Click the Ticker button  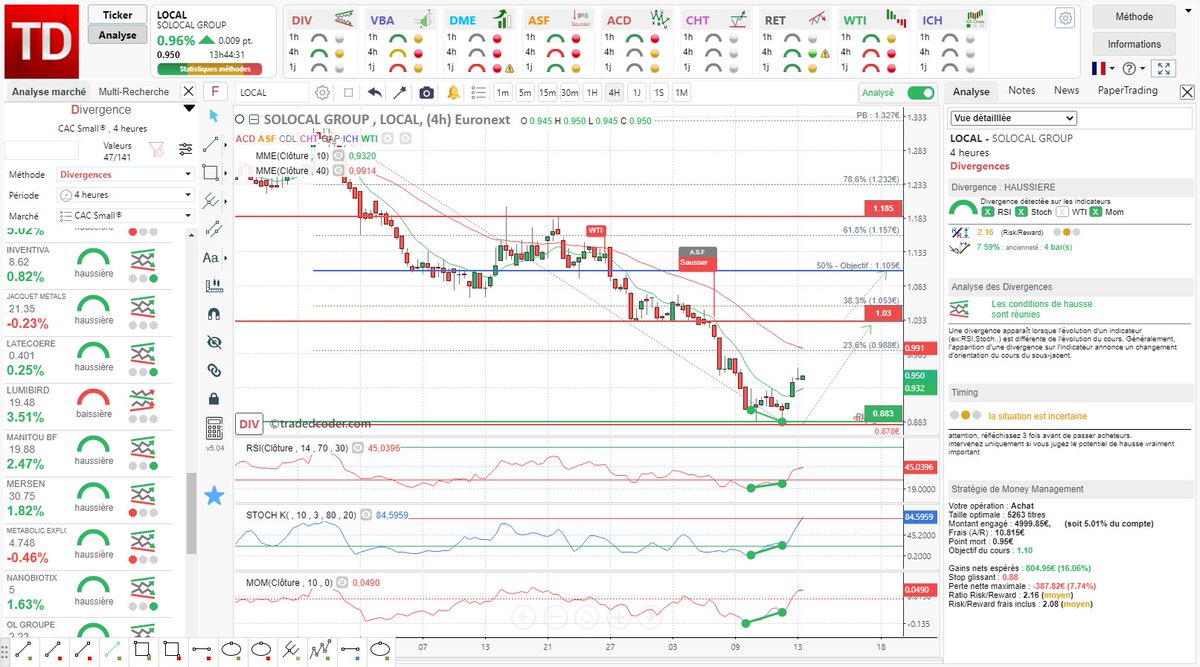pos(118,15)
